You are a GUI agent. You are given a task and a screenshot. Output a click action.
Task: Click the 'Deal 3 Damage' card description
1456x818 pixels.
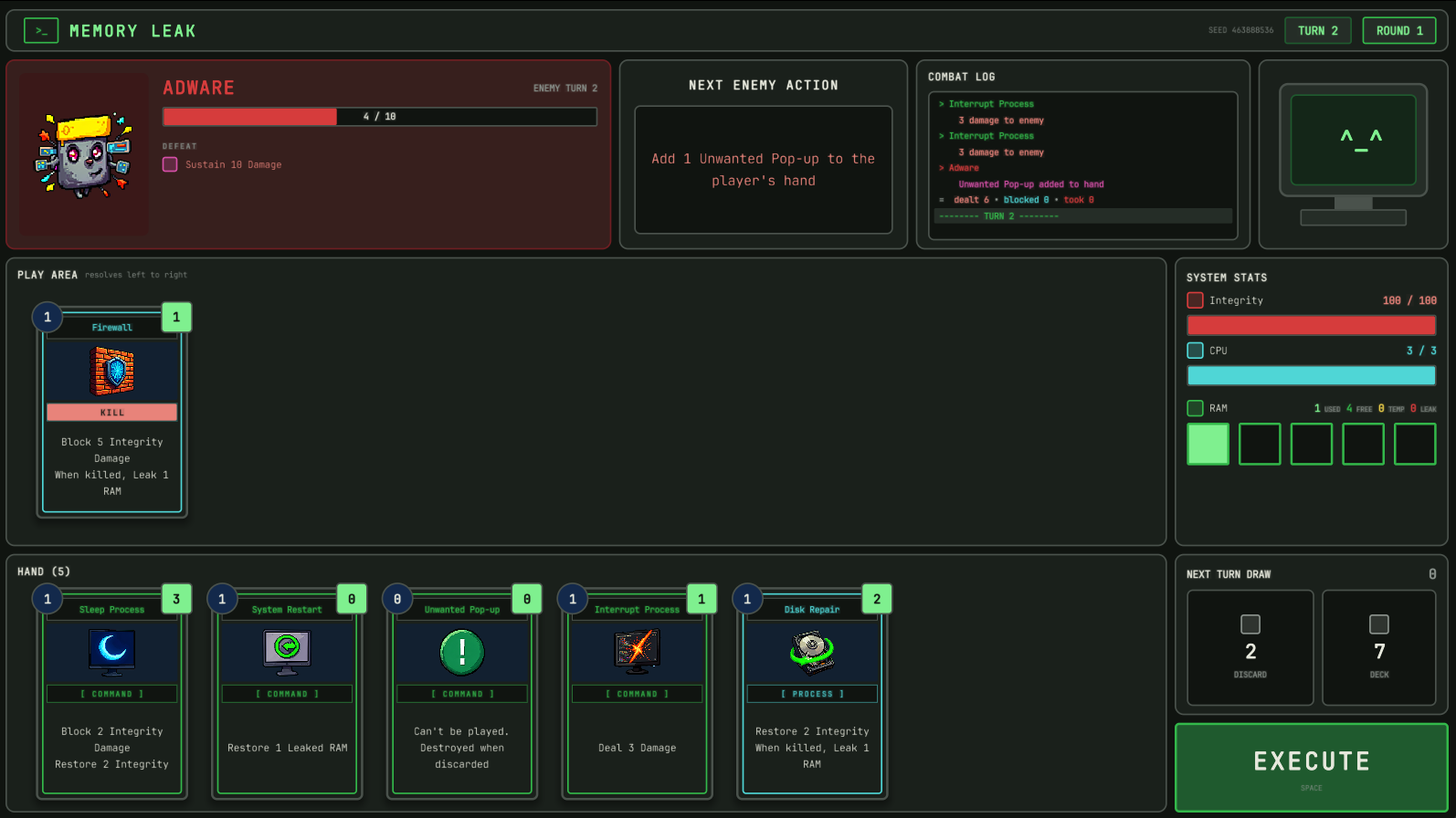coord(638,748)
